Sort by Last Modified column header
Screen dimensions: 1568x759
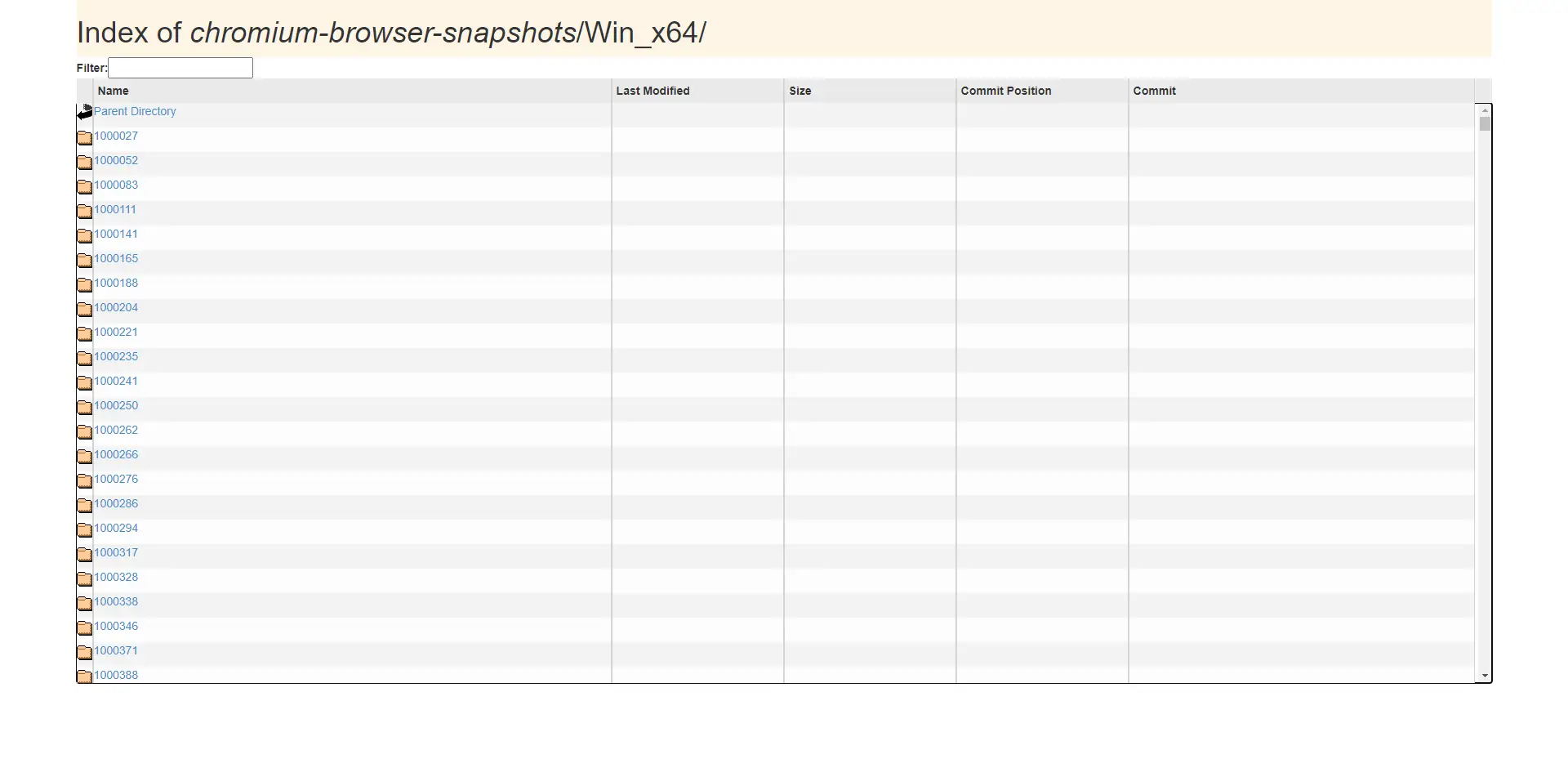pyautogui.click(x=653, y=91)
